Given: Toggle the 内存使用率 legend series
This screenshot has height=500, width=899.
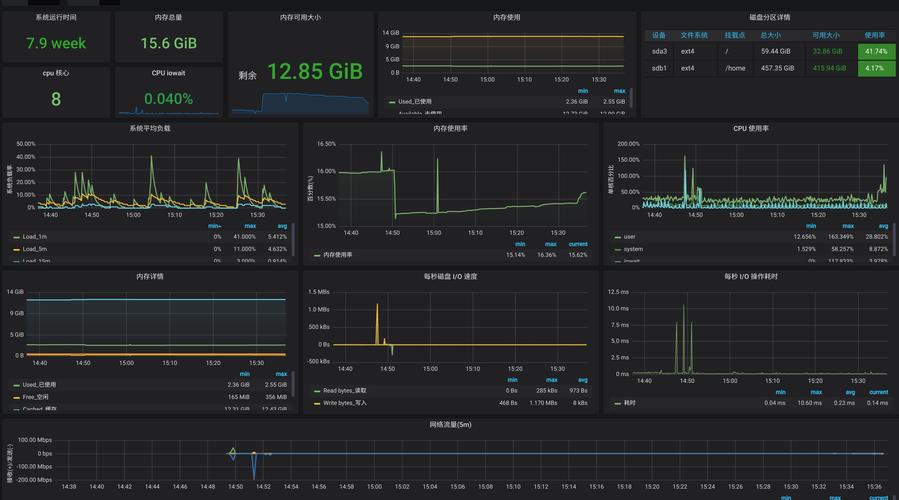Looking at the screenshot, I should click(x=338, y=255).
